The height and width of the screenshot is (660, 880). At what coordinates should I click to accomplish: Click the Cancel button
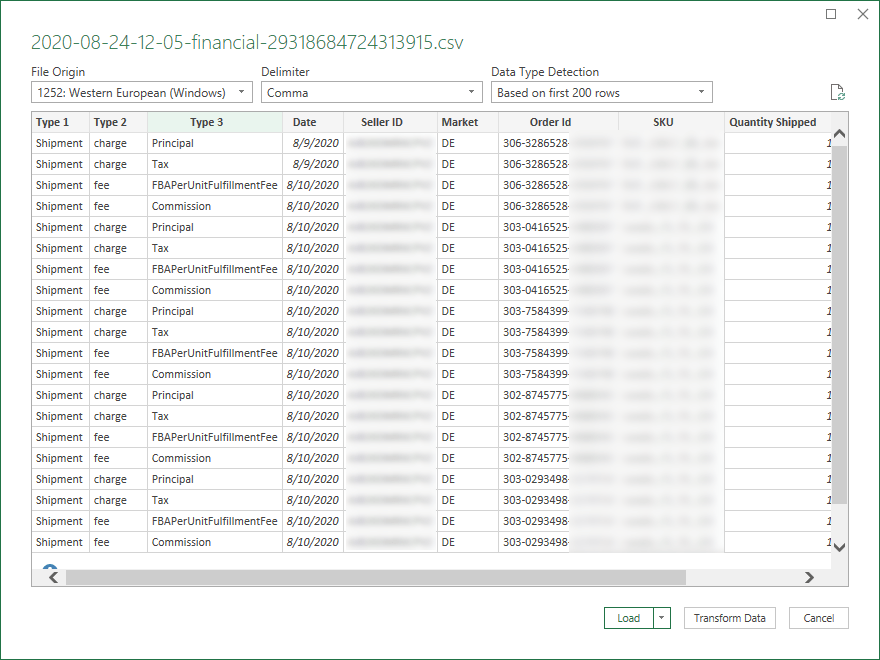click(818, 618)
